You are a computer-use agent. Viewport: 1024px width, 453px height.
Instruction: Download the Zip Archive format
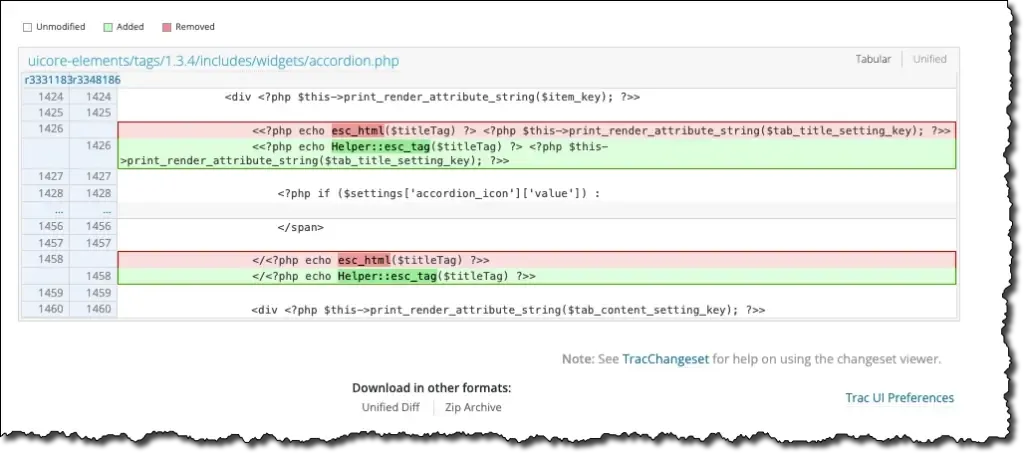pos(473,407)
